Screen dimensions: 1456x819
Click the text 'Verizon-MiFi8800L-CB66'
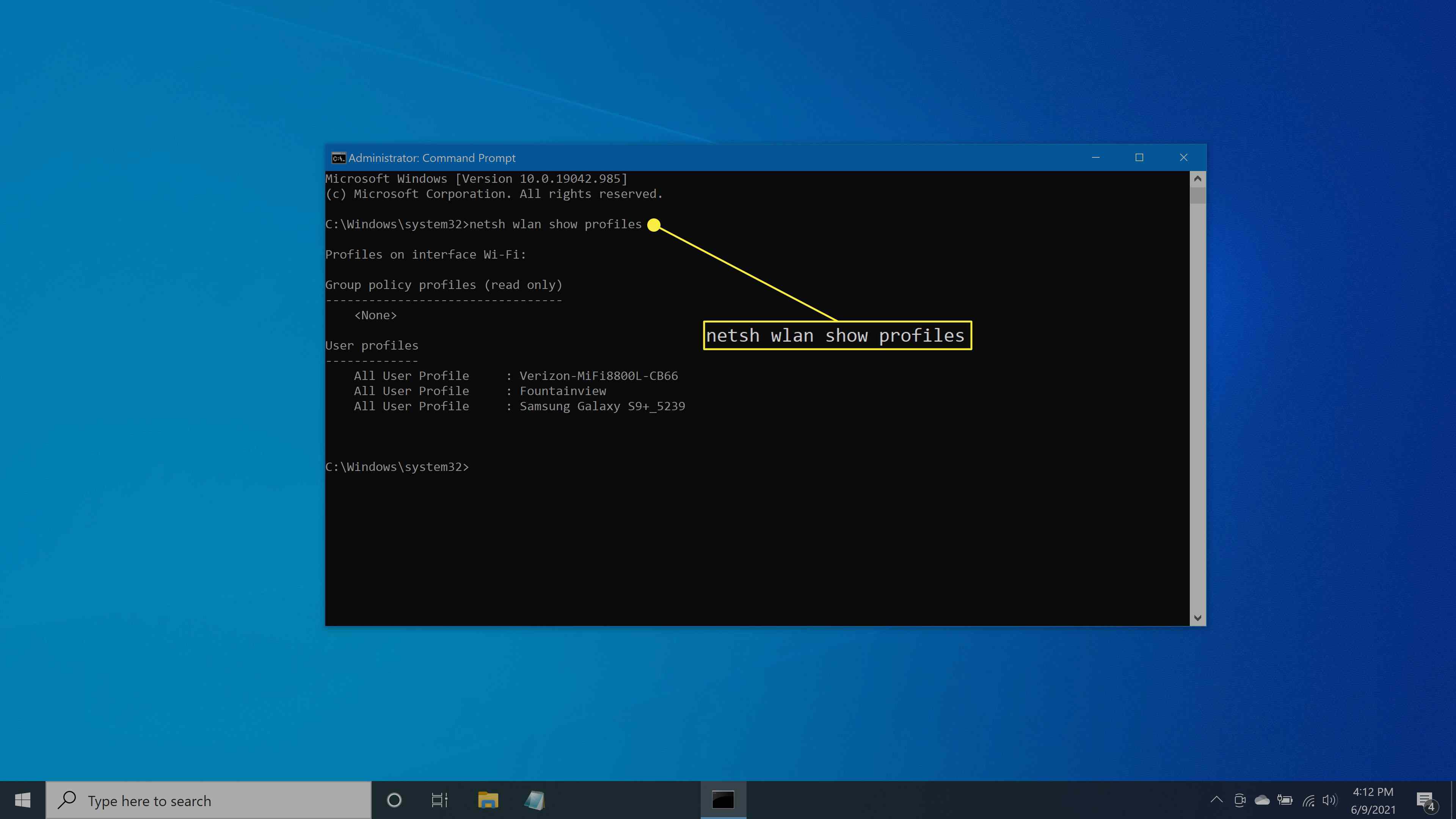tap(599, 376)
